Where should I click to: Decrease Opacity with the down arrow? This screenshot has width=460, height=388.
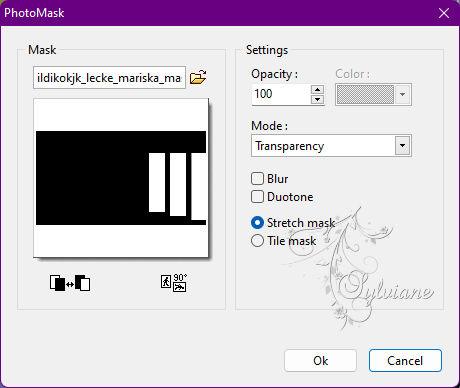click(x=317, y=99)
